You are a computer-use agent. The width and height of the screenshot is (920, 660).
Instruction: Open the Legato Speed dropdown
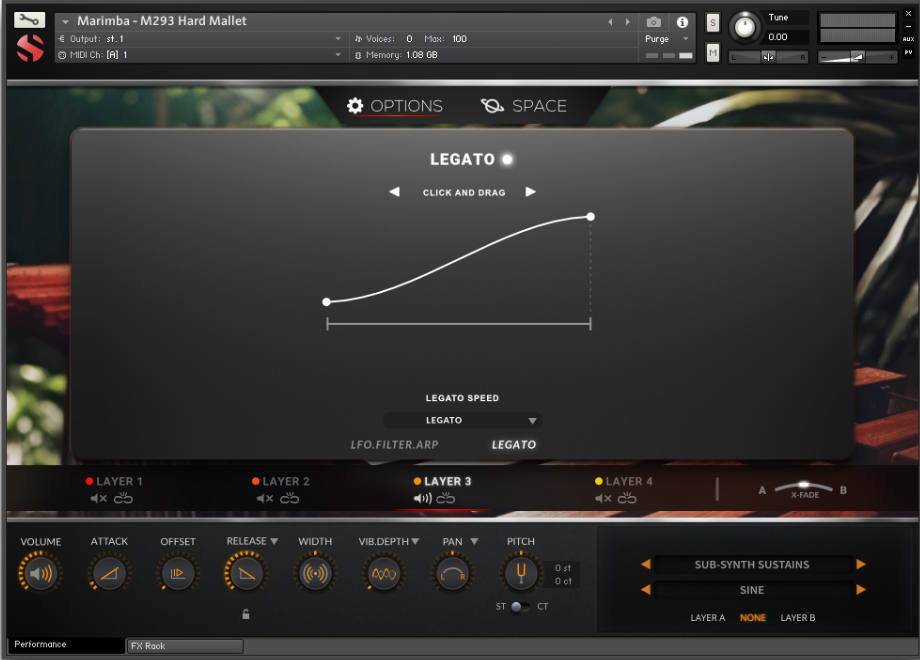tap(462, 420)
